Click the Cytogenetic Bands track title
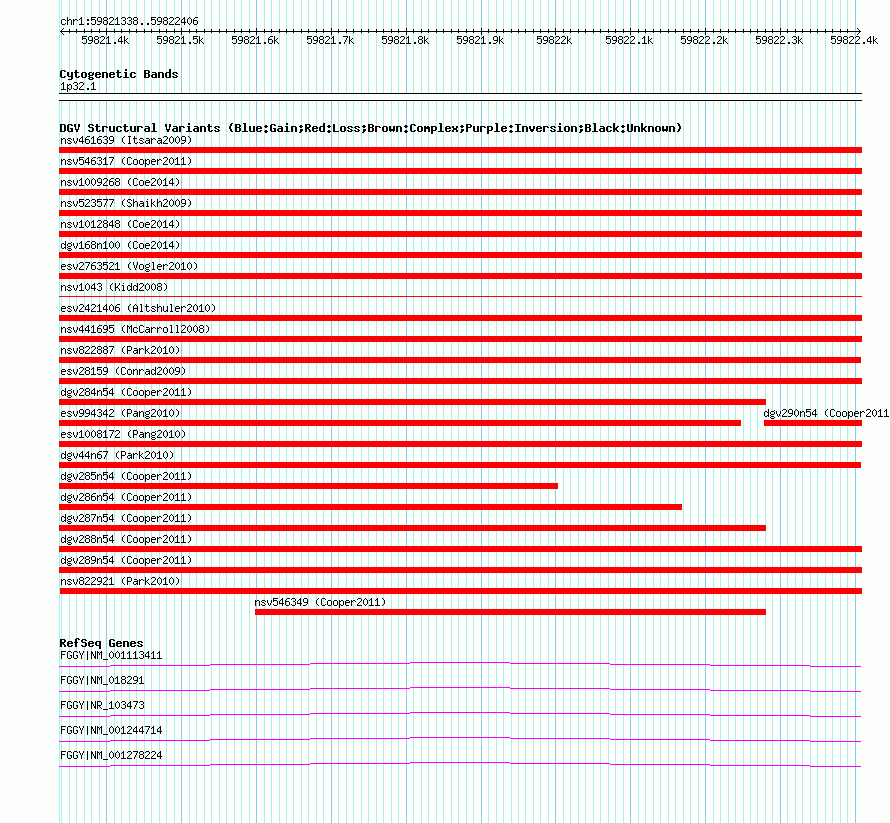 point(119,74)
